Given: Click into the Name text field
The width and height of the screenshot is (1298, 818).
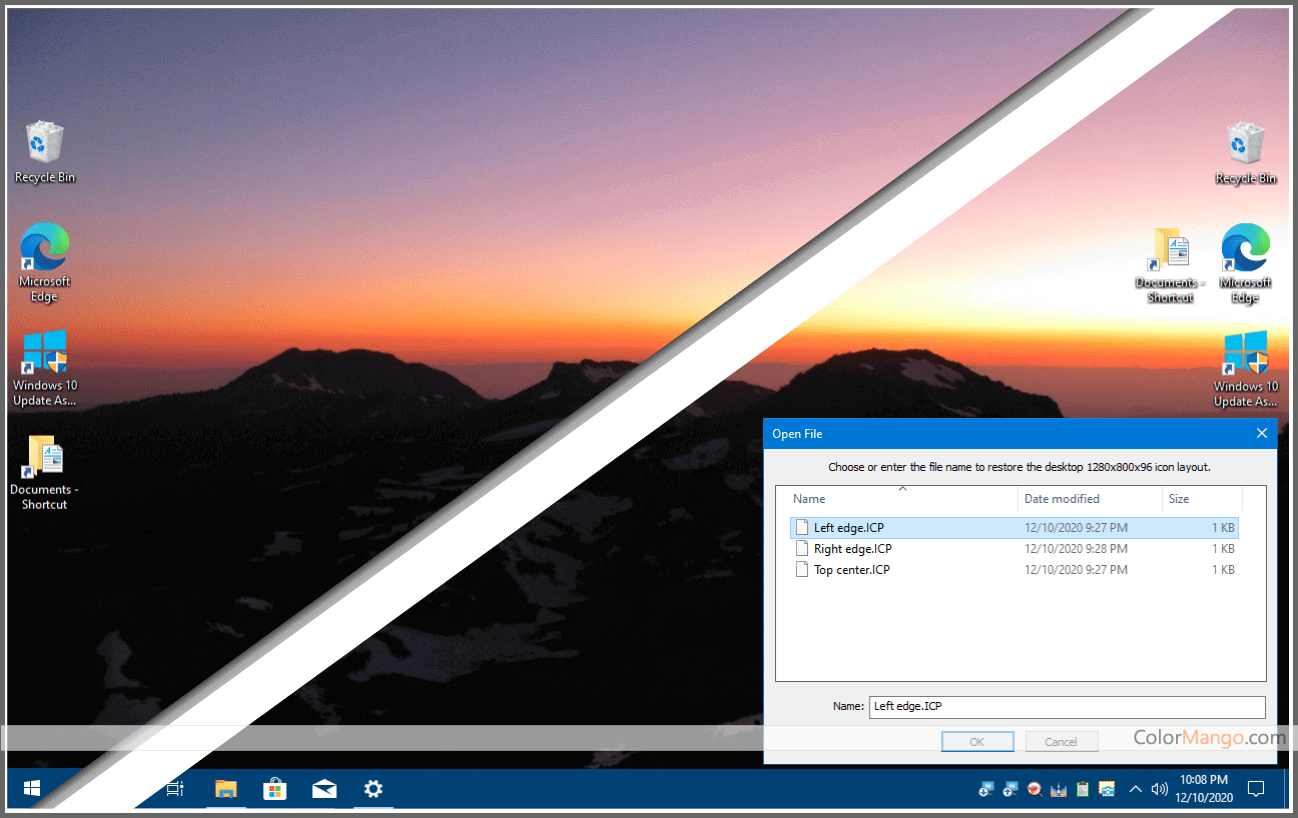Looking at the screenshot, I should tap(1066, 706).
